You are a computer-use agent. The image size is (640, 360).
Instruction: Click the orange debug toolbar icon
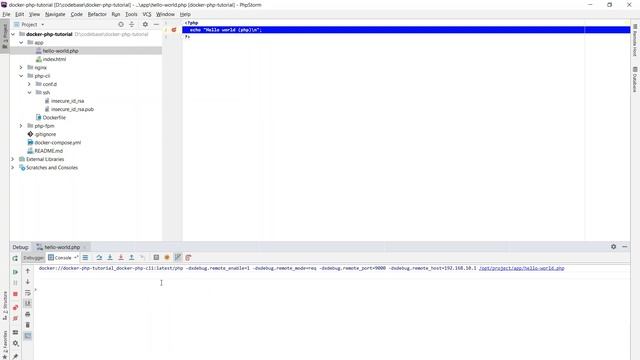[167, 258]
